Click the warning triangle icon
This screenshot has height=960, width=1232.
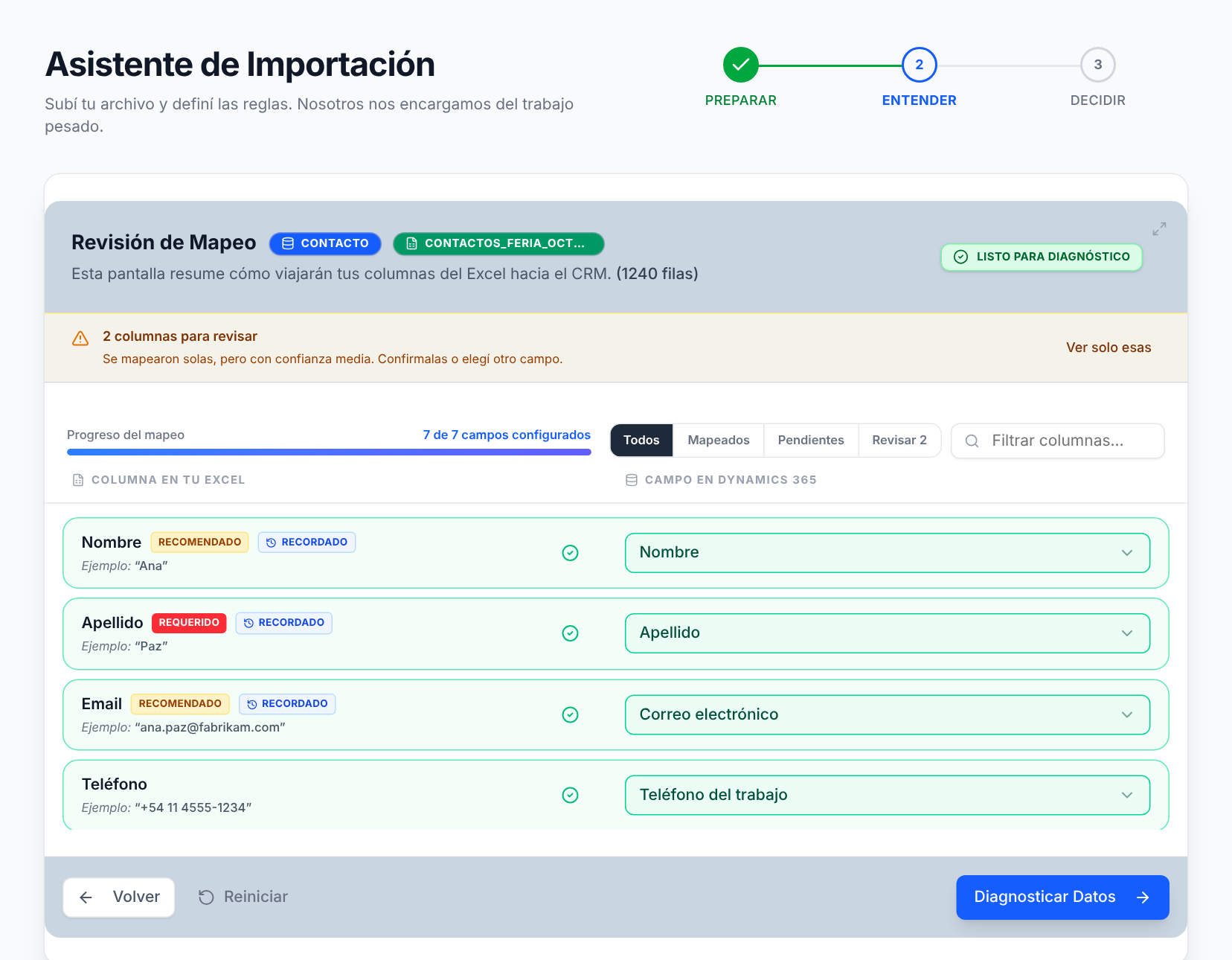click(80, 339)
